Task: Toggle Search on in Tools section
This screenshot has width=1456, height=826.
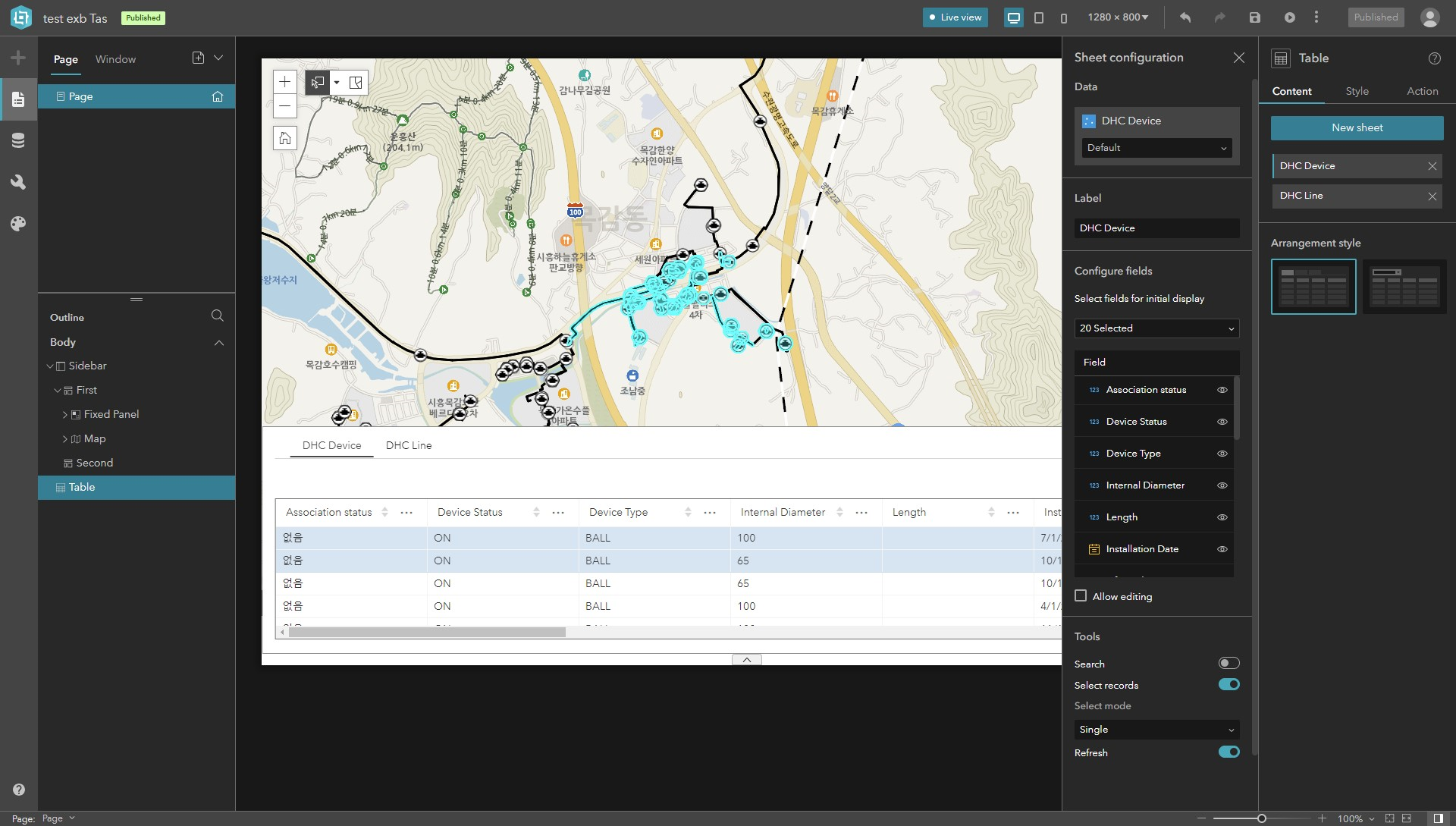Action: pos(1228,662)
